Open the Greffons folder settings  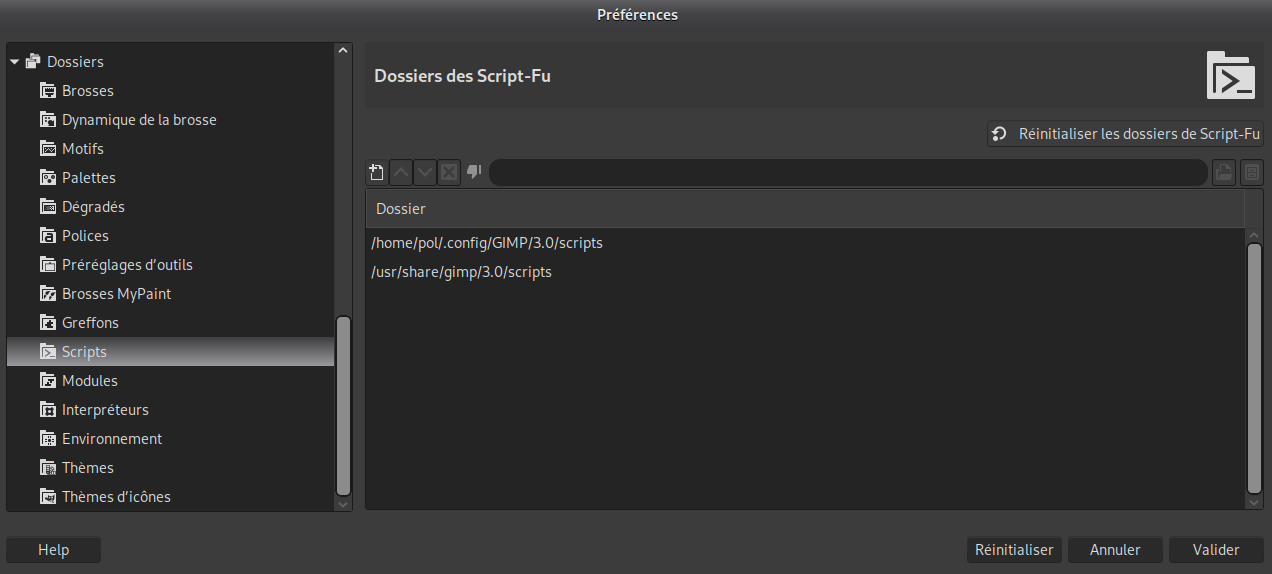pyautogui.click(x=90, y=323)
